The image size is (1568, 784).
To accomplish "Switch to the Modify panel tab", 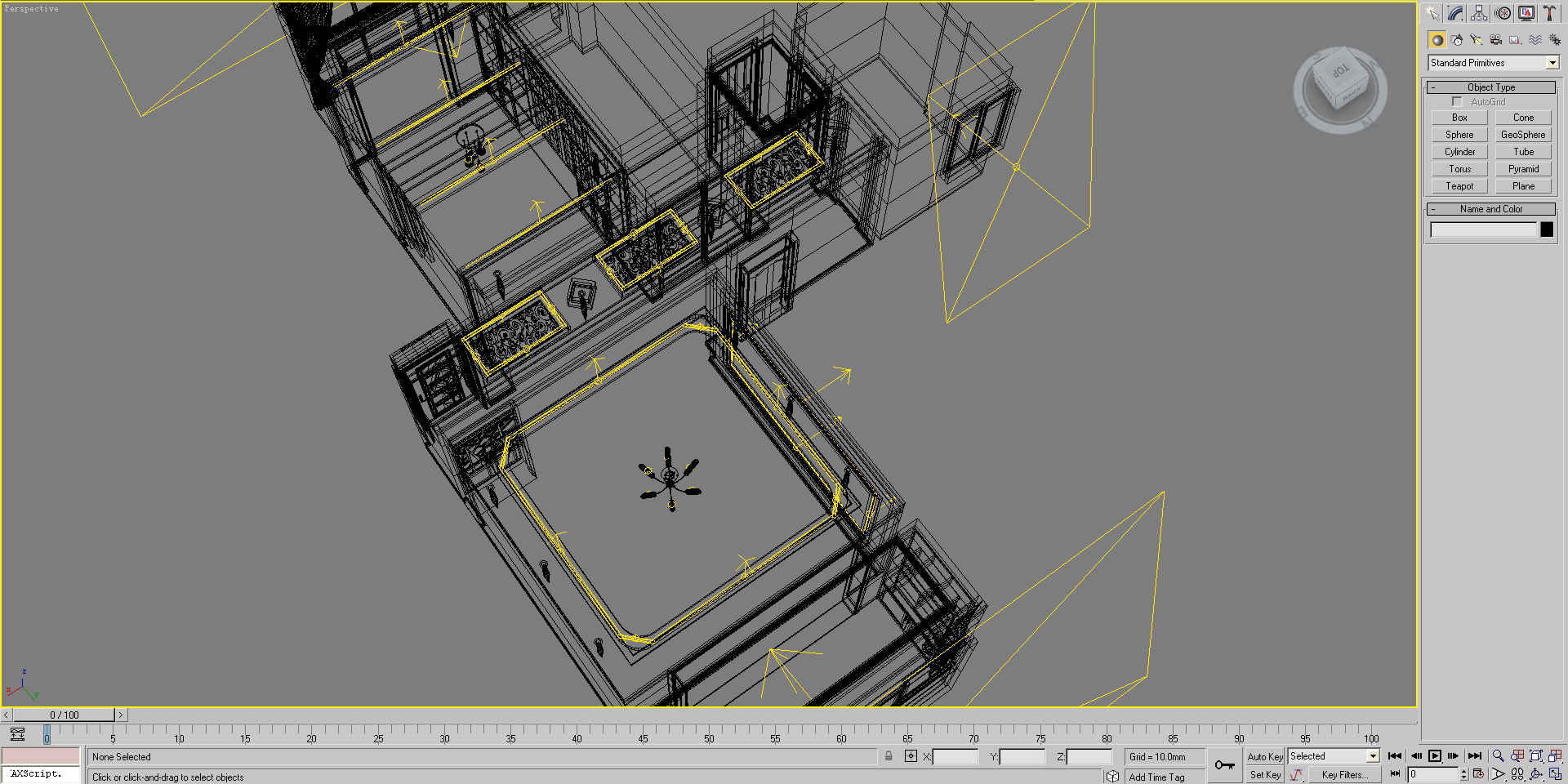I will 1455,13.
